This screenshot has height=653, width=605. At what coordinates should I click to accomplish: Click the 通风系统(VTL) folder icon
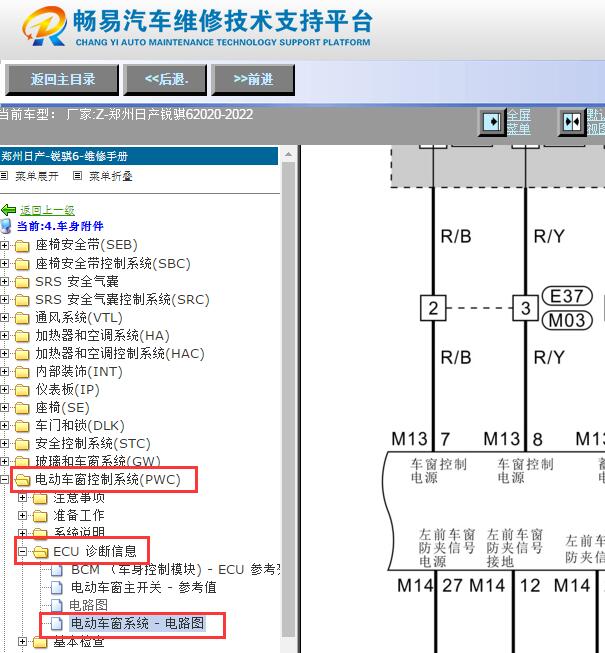[x=22, y=318]
